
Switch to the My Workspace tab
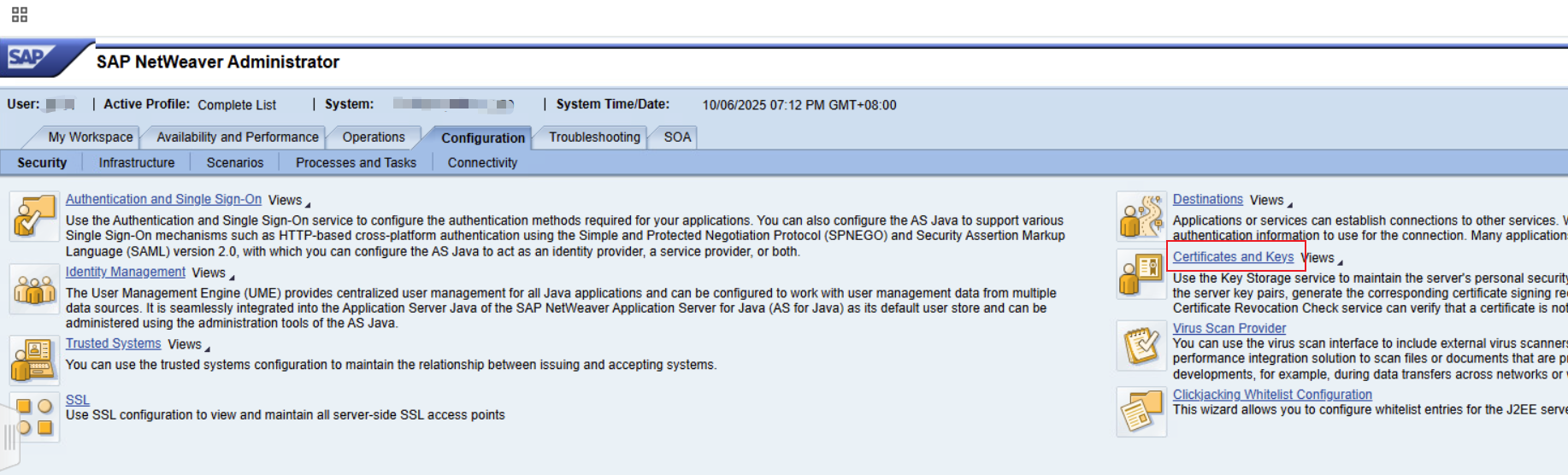coord(90,137)
